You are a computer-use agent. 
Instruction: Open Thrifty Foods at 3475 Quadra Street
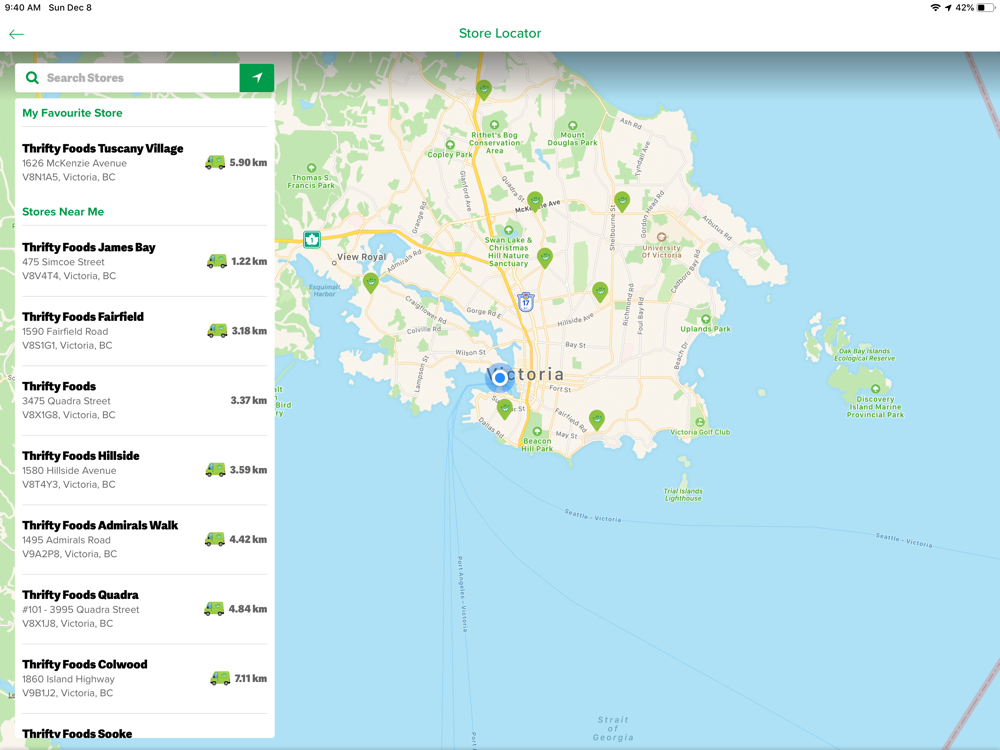[145, 400]
